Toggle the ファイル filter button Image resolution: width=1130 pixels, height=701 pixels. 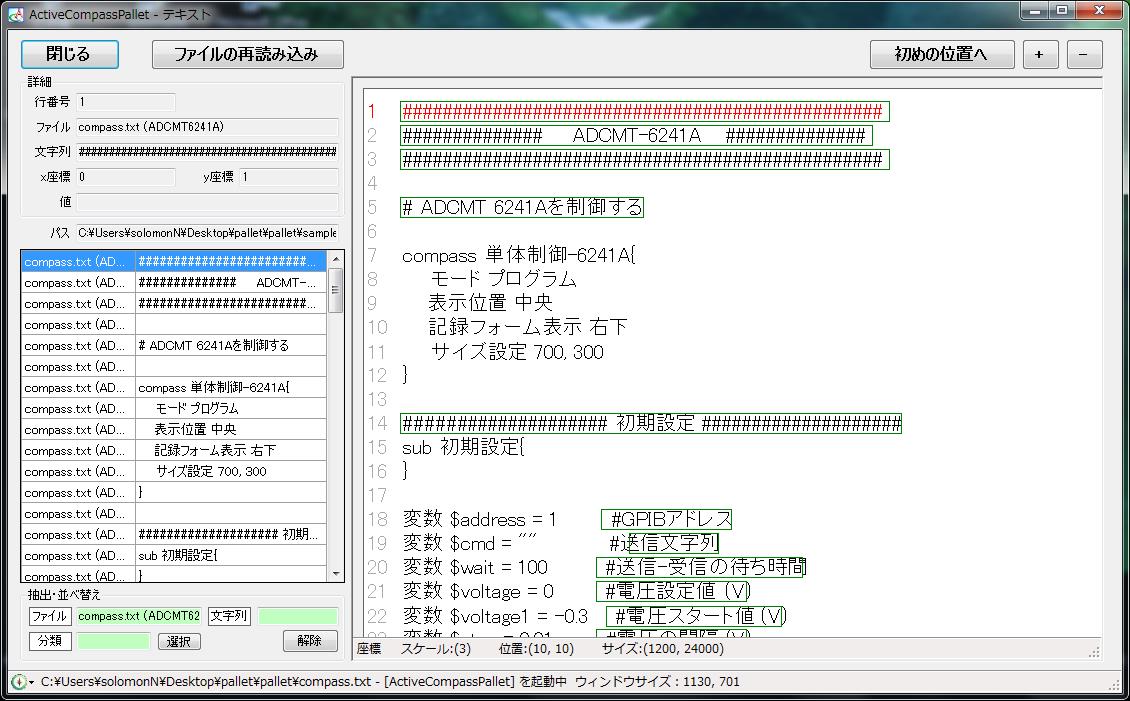[x=49, y=616]
